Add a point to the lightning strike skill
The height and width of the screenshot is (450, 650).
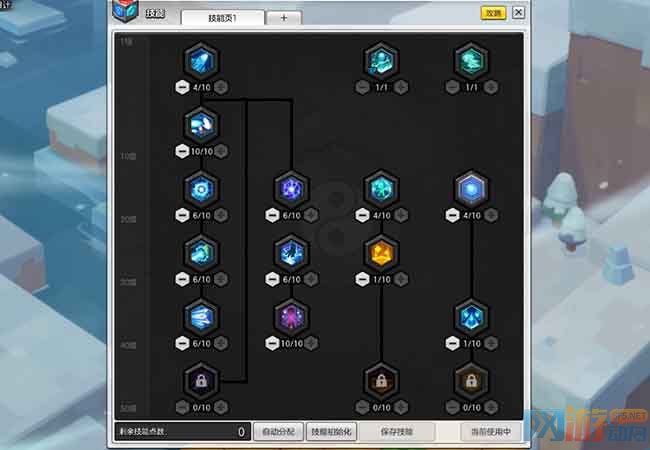pyautogui.click(x=311, y=279)
